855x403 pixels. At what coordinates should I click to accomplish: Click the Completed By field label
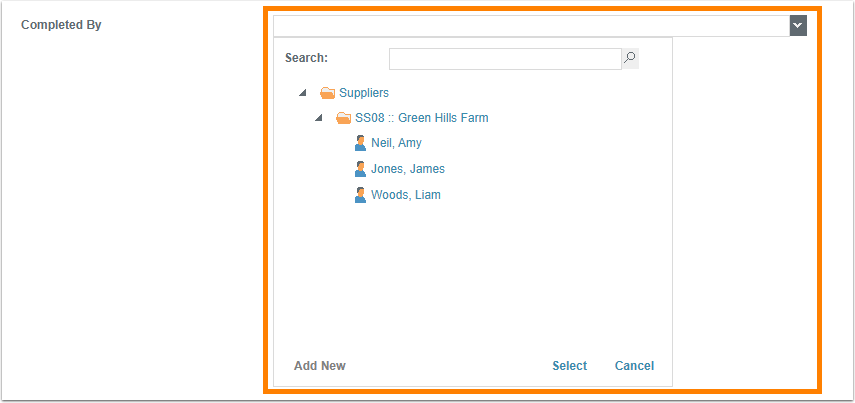pyautogui.click(x=62, y=25)
